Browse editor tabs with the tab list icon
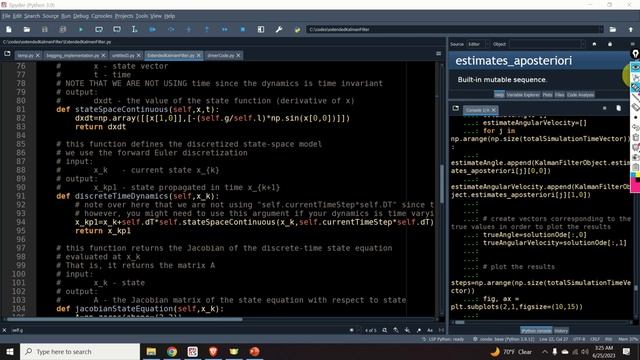Image resolution: width=640 pixels, height=360 pixels. [7, 54]
